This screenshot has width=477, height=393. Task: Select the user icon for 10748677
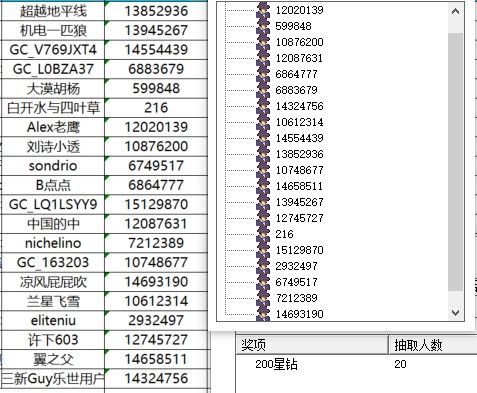pyautogui.click(x=263, y=170)
